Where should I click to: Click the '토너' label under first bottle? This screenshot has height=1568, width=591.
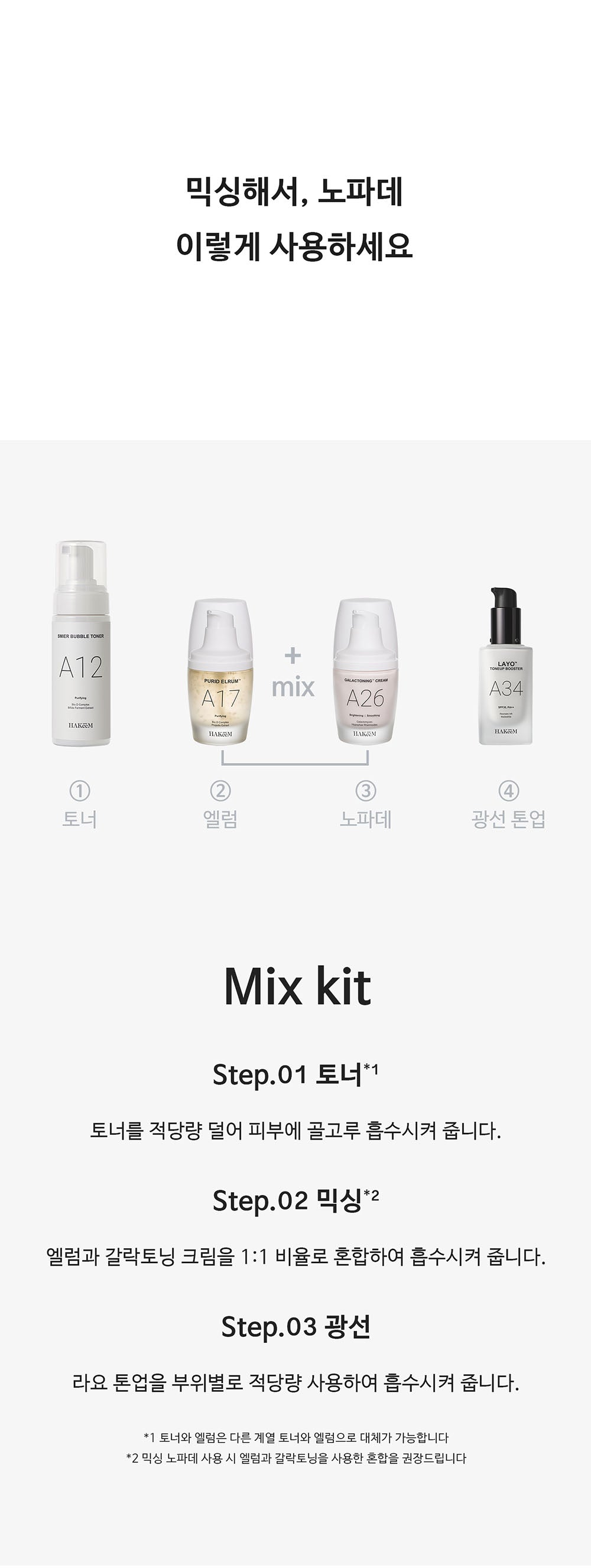tap(80, 819)
